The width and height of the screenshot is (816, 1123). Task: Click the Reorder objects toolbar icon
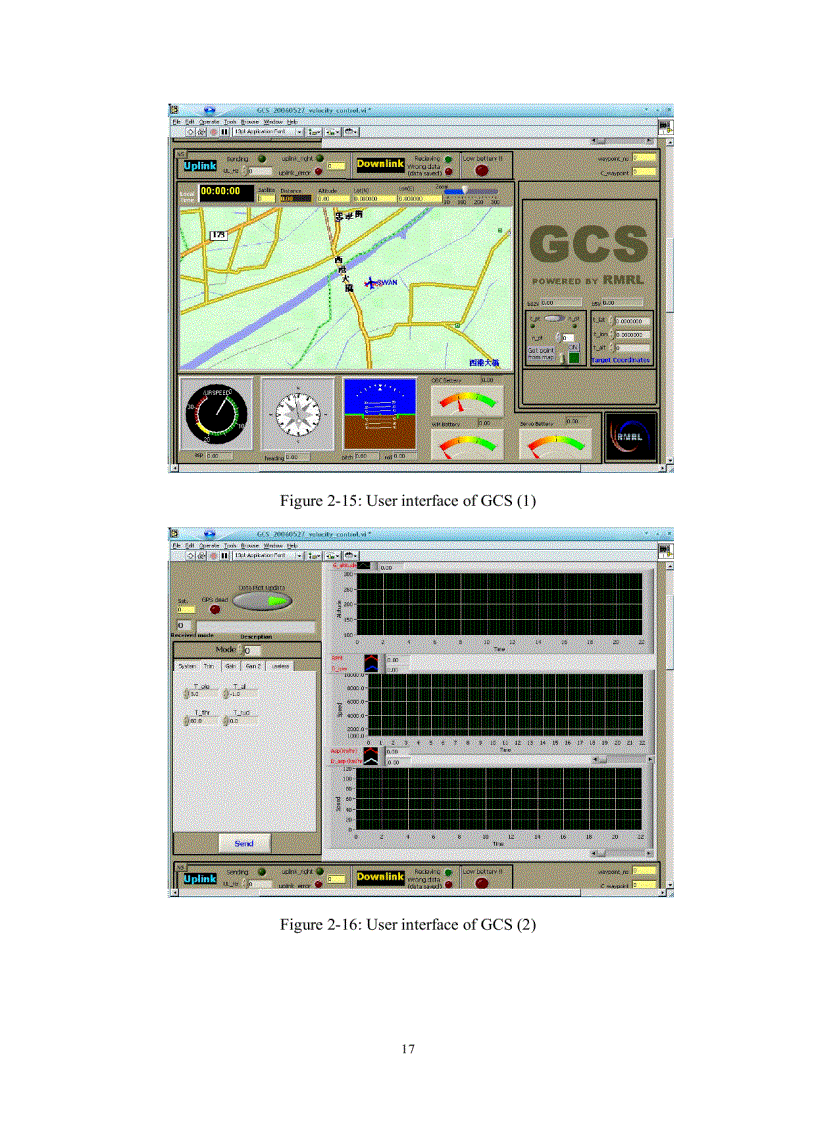[350, 131]
